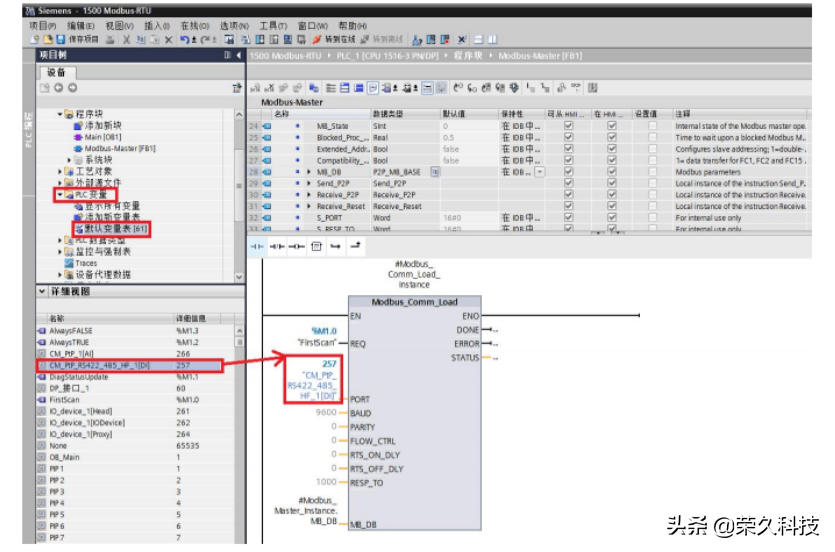Toggle visible-in-HMI checkbox for Receive_Reset row
Screen dimensions: 835x552
[x=612, y=206]
